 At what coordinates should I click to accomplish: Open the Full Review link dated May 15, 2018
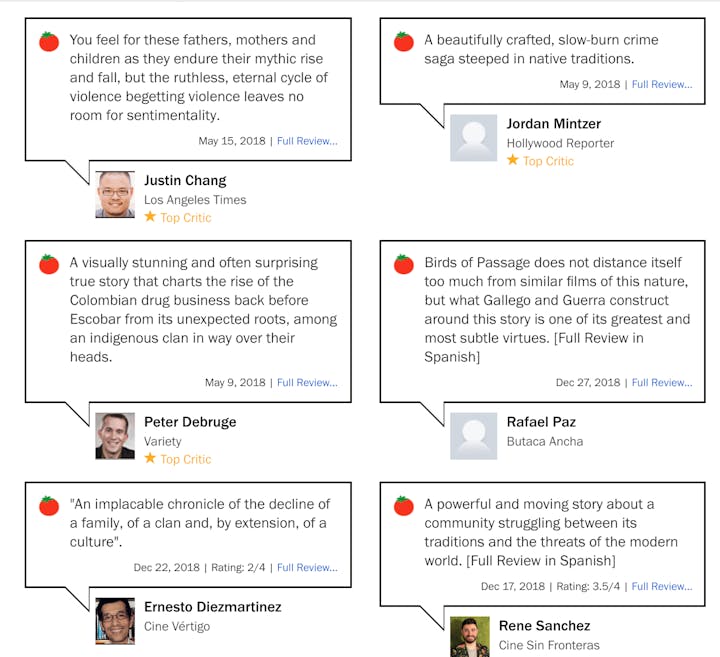[307, 141]
